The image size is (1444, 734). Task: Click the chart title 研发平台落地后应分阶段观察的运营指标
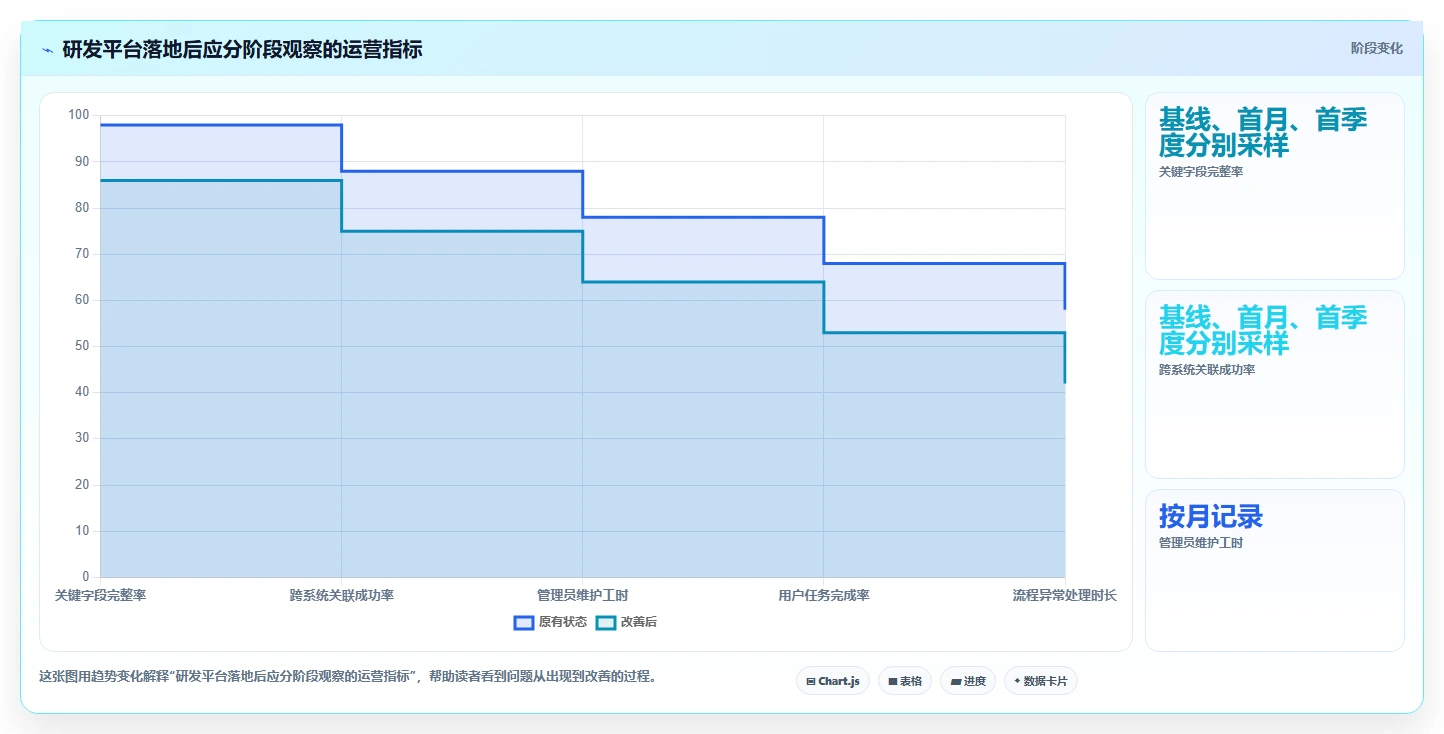[242, 49]
